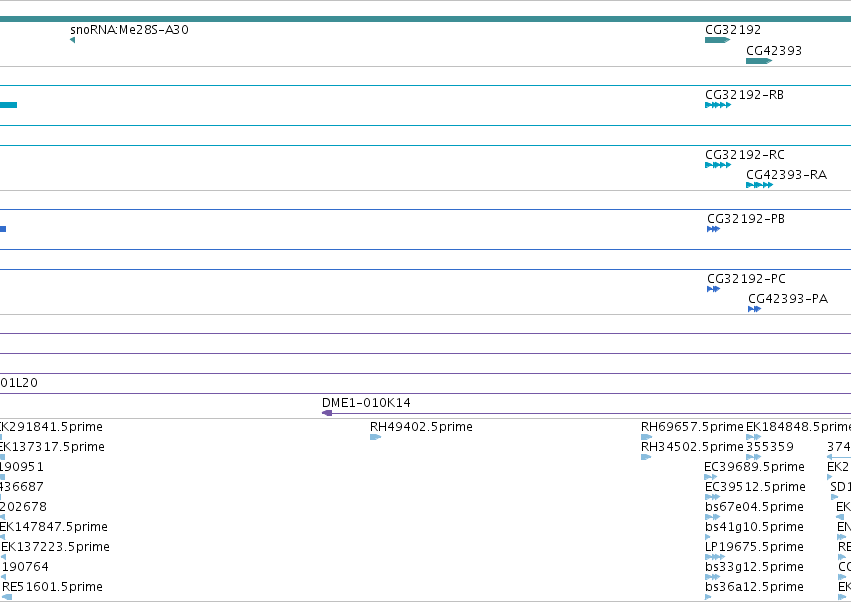Click the 190951 EST label

(x=22, y=467)
